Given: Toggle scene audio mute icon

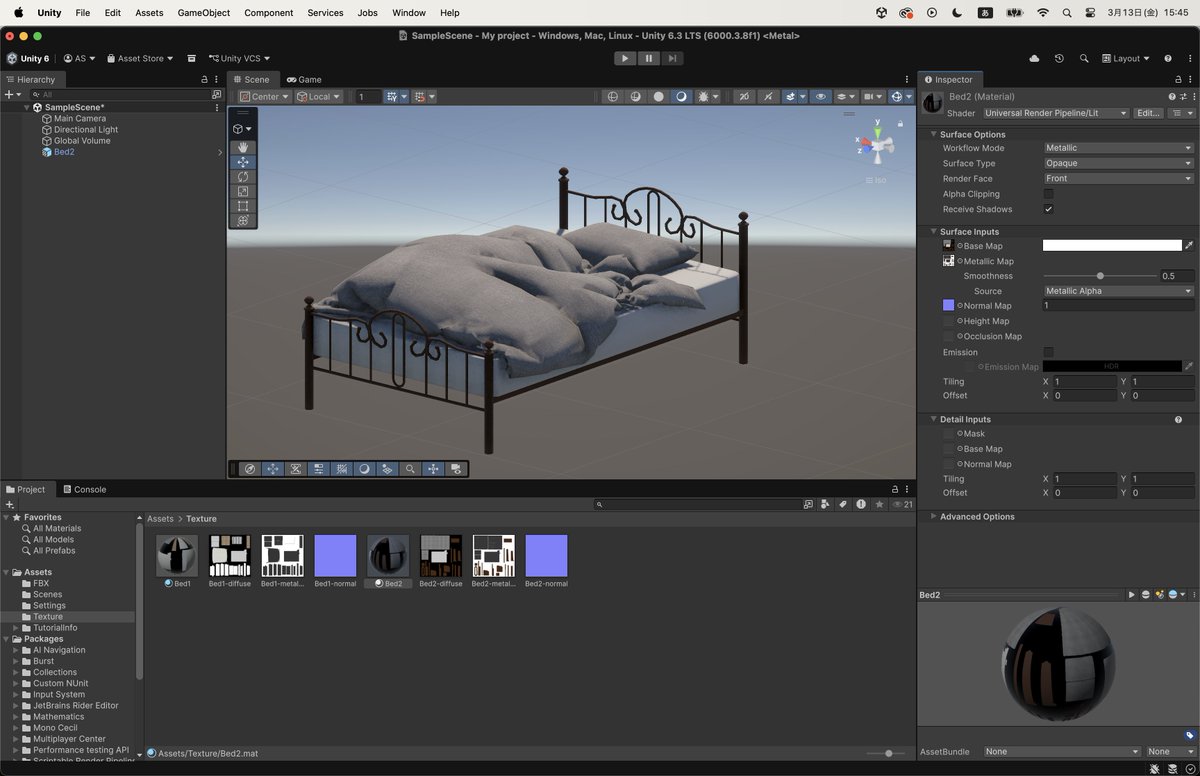Looking at the screenshot, I should click(767, 97).
